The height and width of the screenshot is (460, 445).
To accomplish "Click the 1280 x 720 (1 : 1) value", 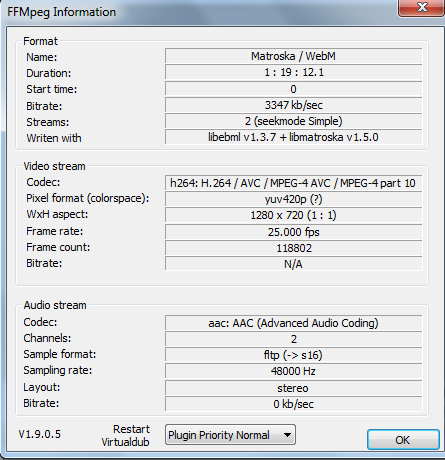I will [x=293, y=215].
